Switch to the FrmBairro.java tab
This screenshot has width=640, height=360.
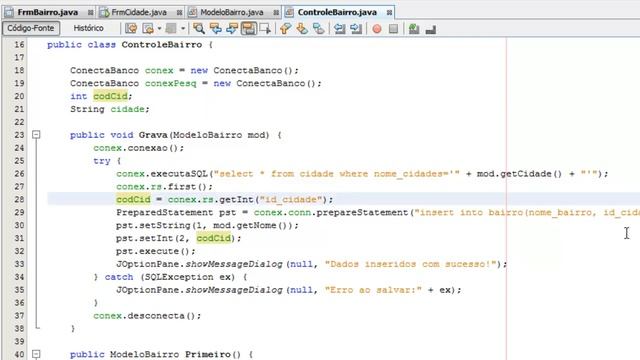pyautogui.click(x=47, y=12)
